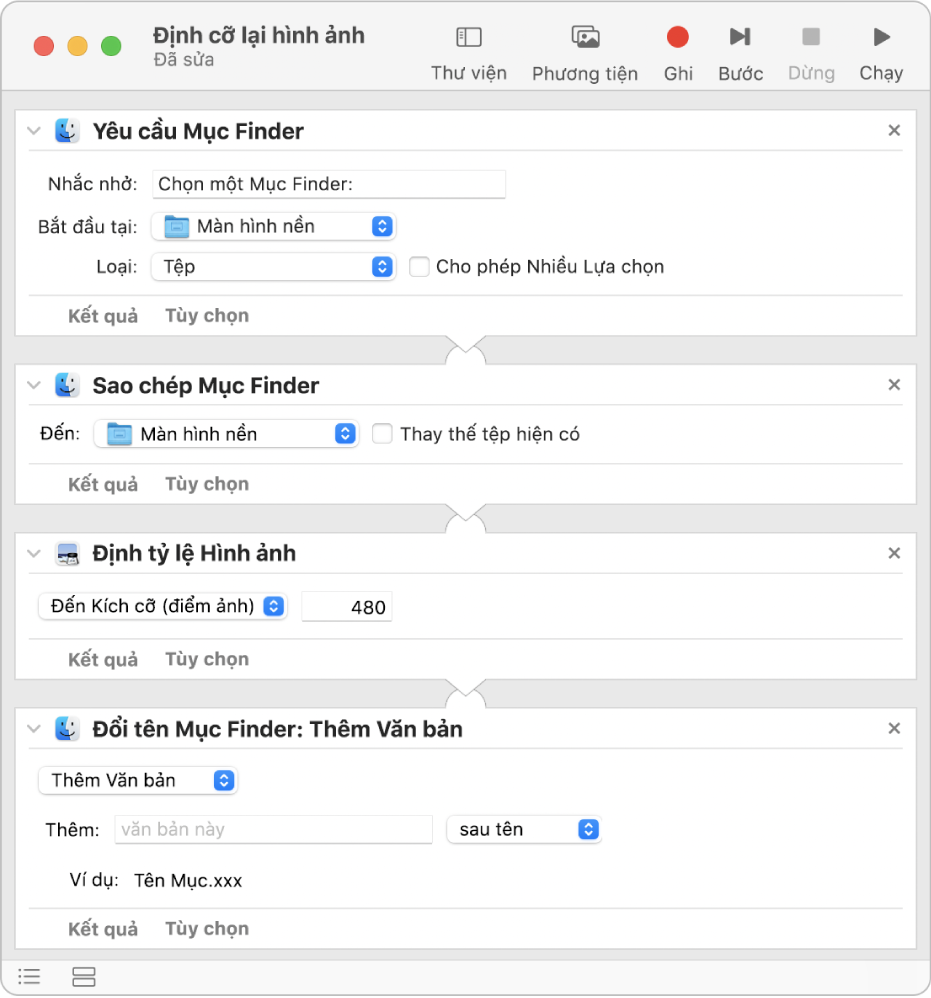Viewport: 931px width, 998px height.
Task: Collapse the Sao chép Mục Finder action
Action: (x=34, y=385)
